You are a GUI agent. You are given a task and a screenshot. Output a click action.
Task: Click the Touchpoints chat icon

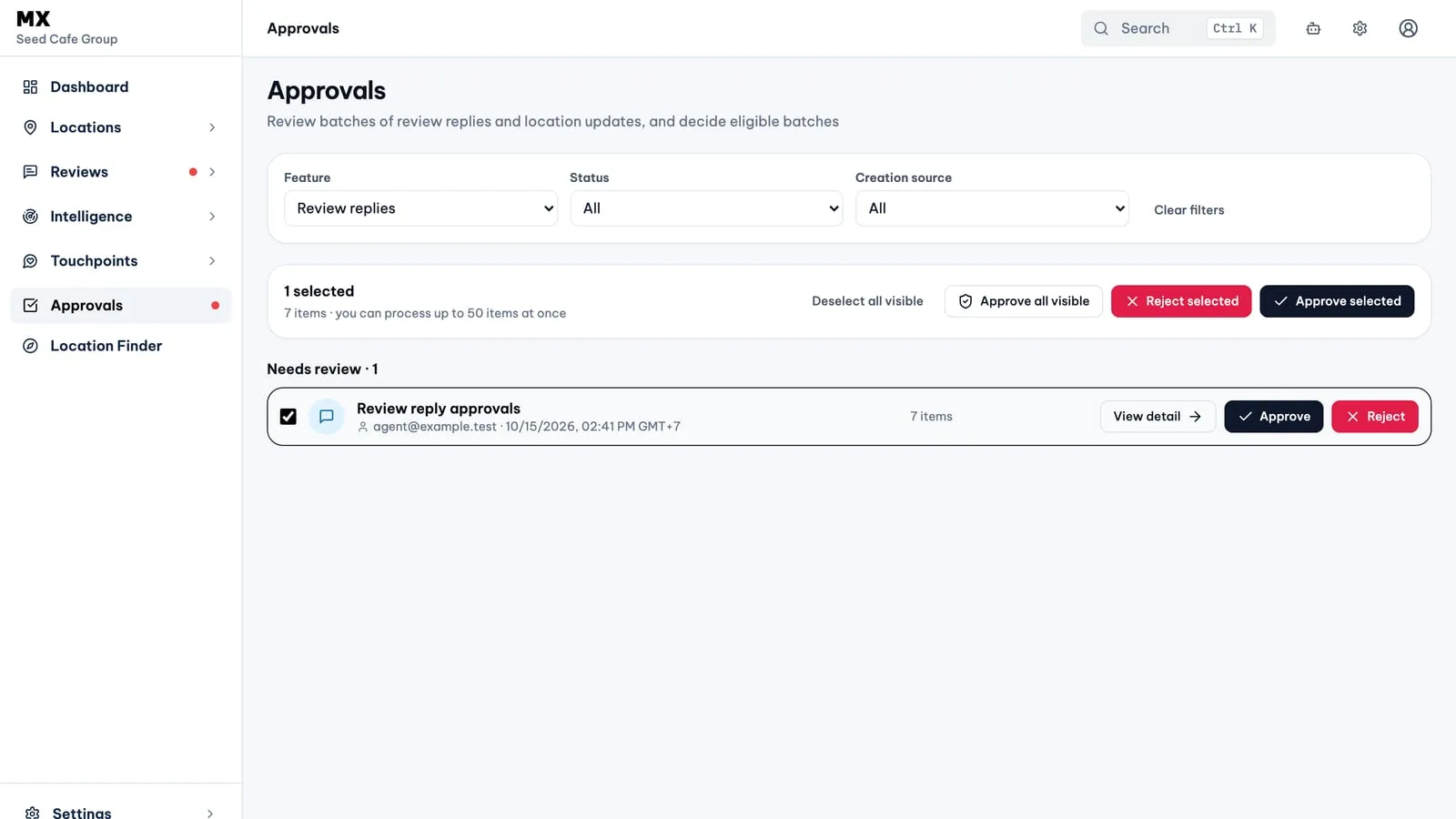30,261
